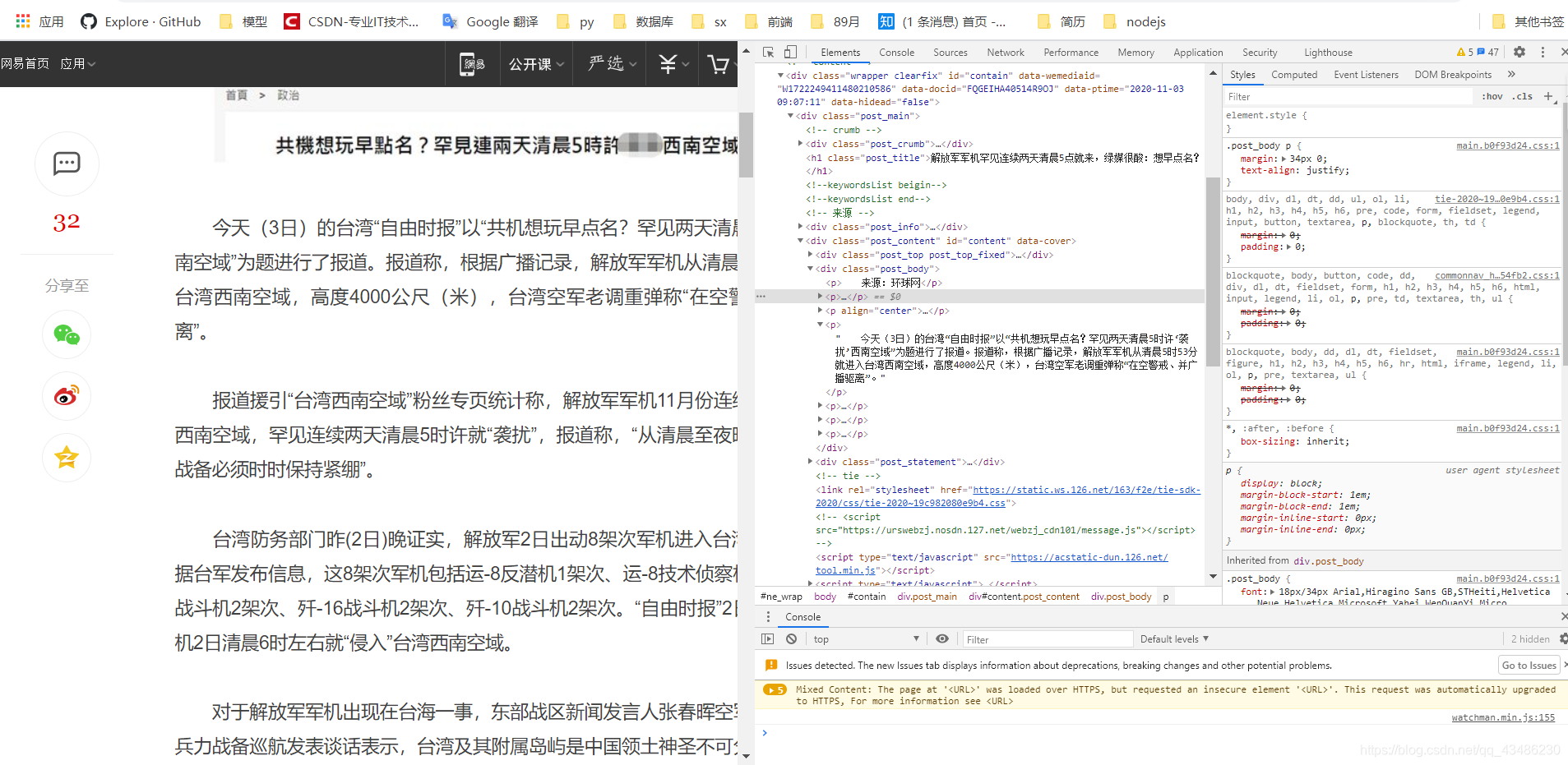The height and width of the screenshot is (765, 1568).
Task: Toggle the .cls class editor
Action: (1524, 96)
